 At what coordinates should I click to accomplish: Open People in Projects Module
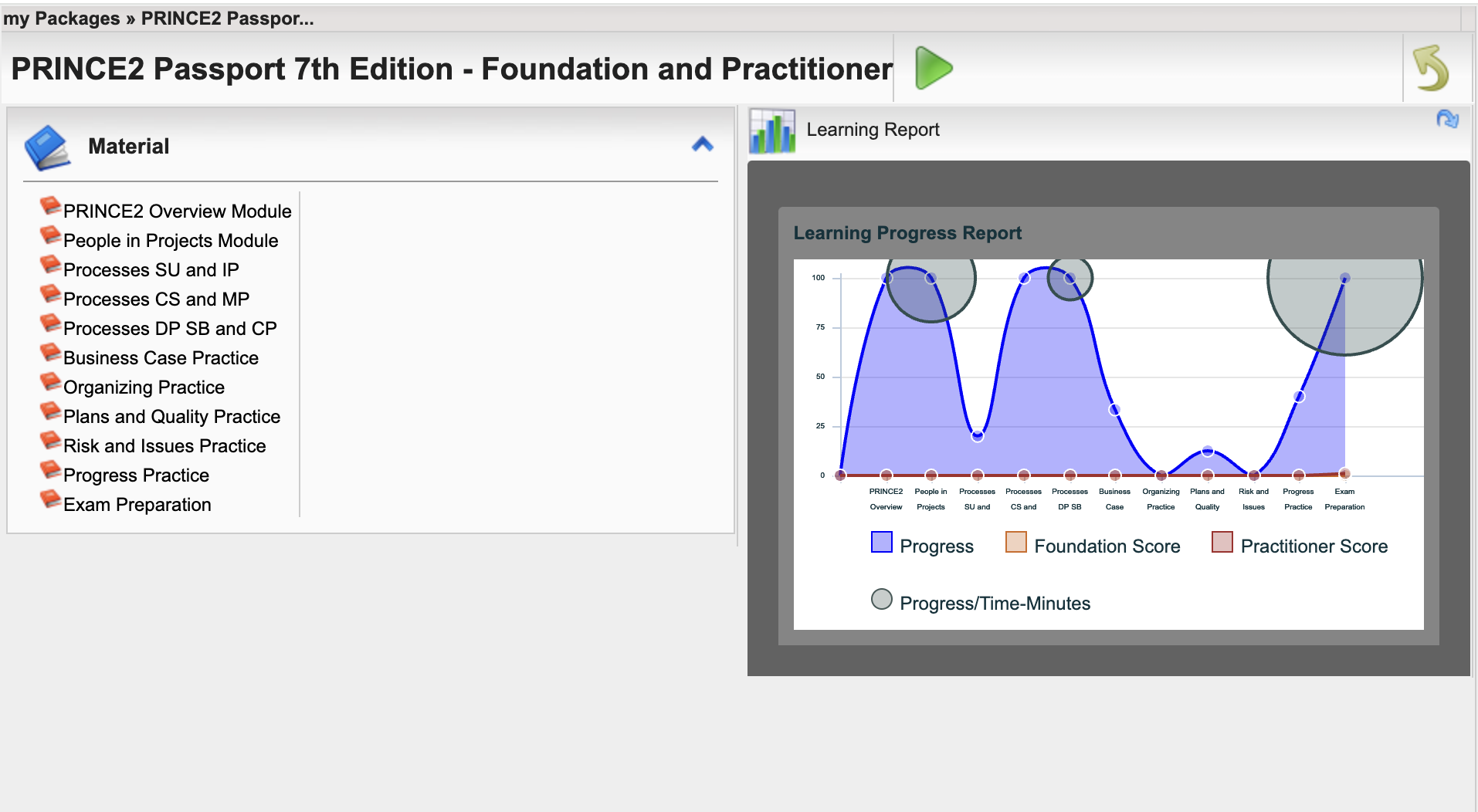coord(171,241)
